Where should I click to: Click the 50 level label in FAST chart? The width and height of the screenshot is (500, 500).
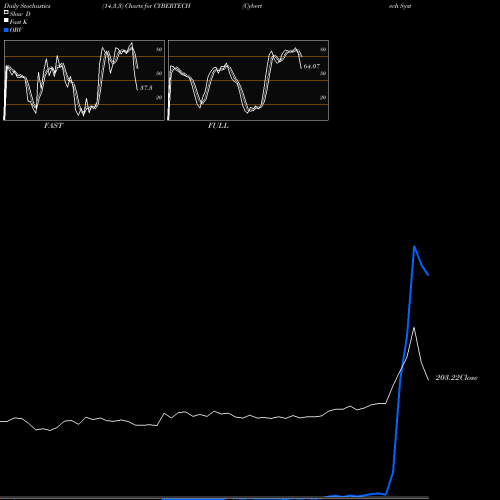pyautogui.click(x=159, y=73)
